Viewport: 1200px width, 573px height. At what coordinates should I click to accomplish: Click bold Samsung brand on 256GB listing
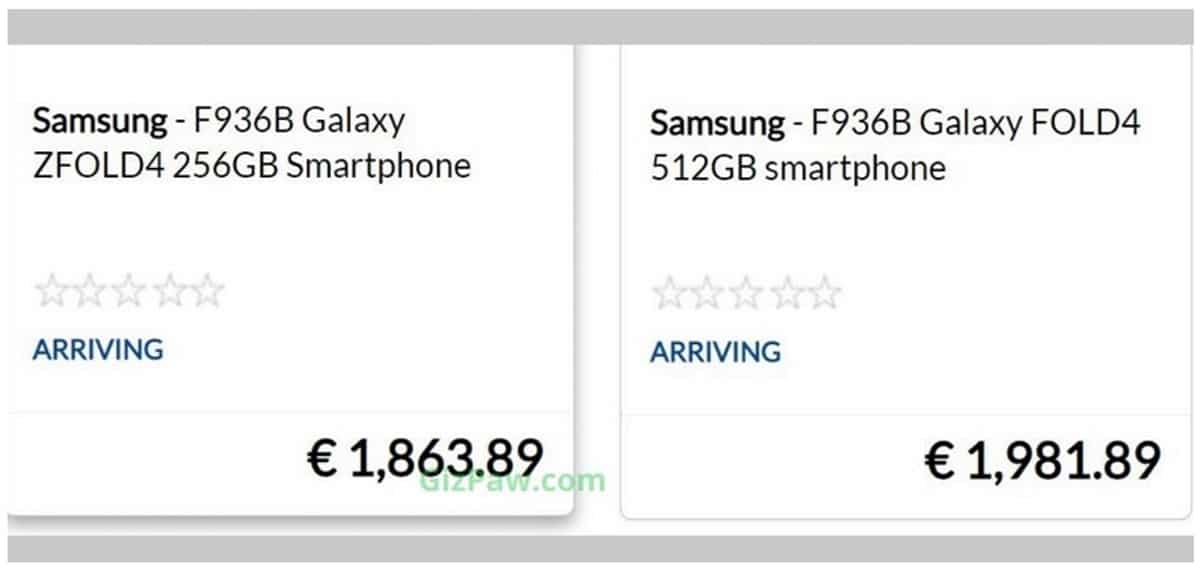(x=99, y=121)
